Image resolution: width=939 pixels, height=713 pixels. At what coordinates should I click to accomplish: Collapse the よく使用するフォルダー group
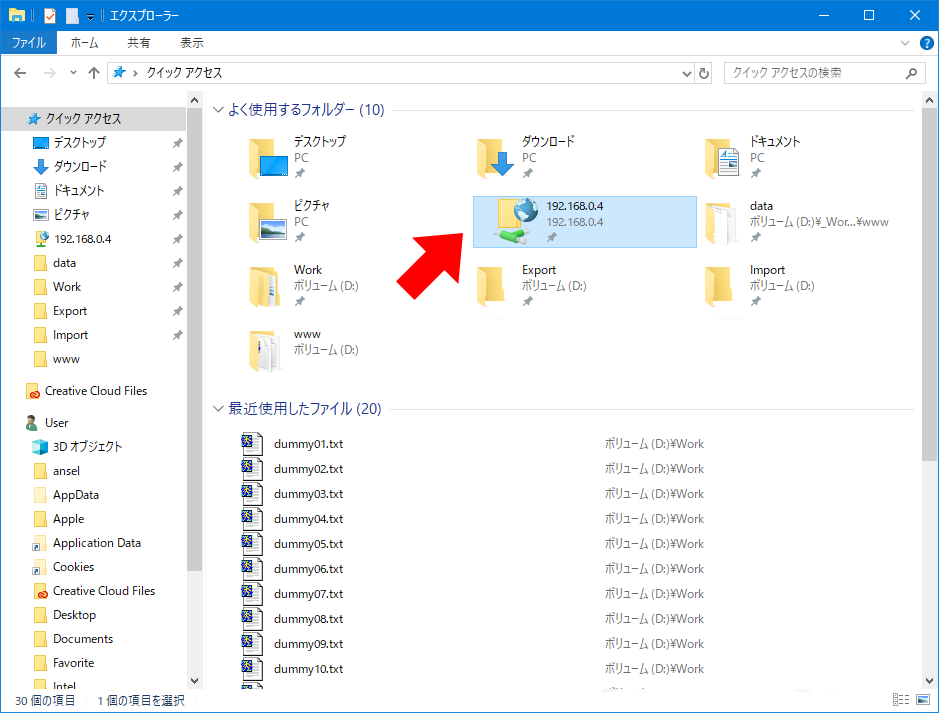pos(218,110)
